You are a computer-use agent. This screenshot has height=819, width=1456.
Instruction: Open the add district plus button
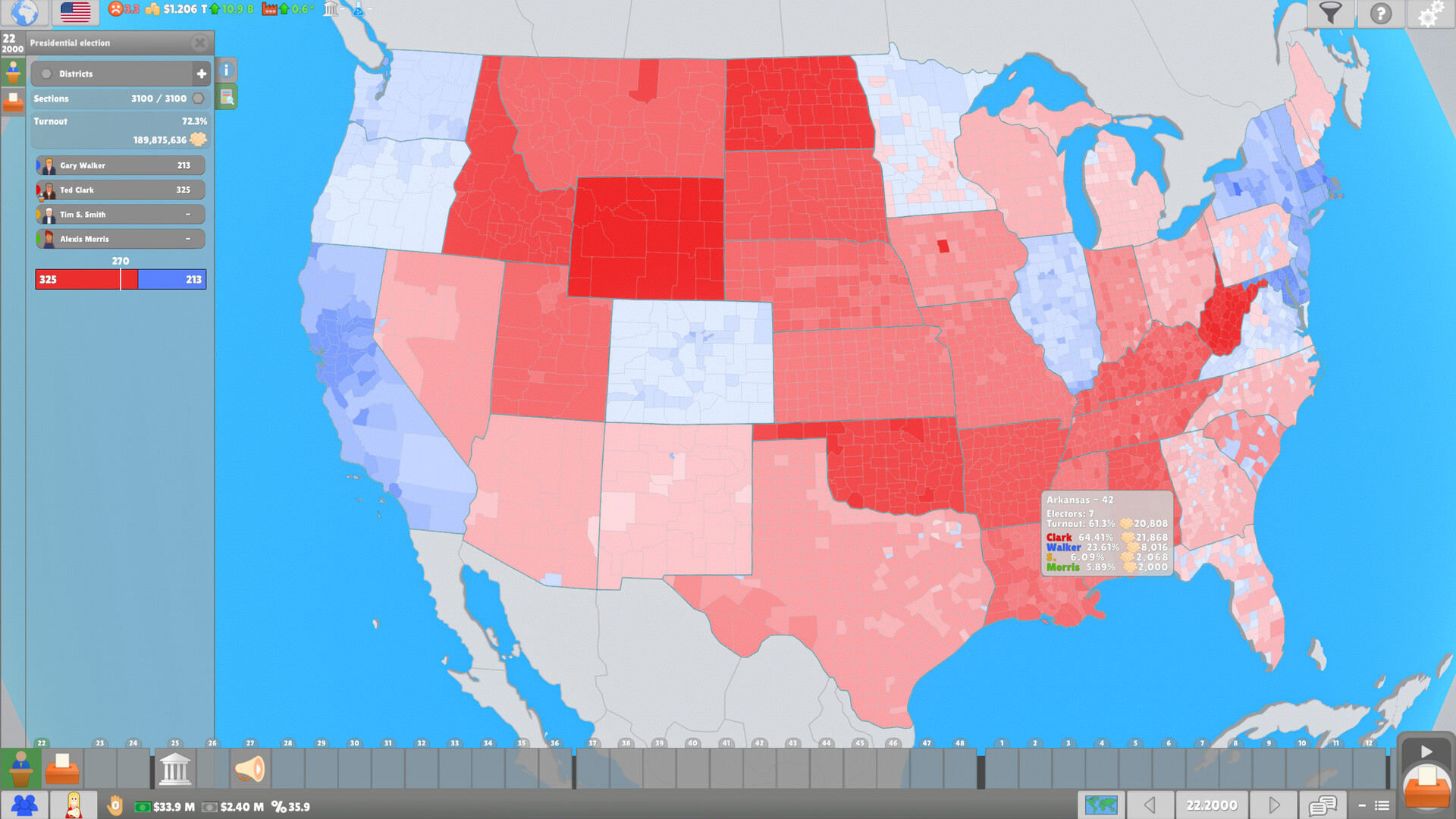coord(200,73)
